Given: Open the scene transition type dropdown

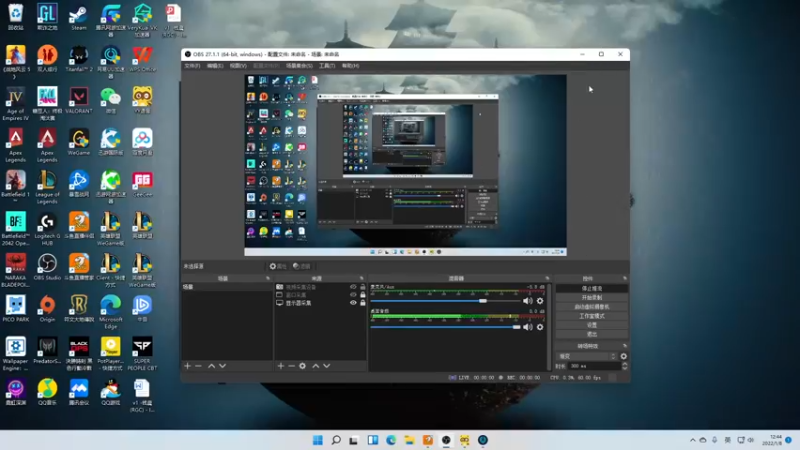Looking at the screenshot, I should [x=587, y=356].
